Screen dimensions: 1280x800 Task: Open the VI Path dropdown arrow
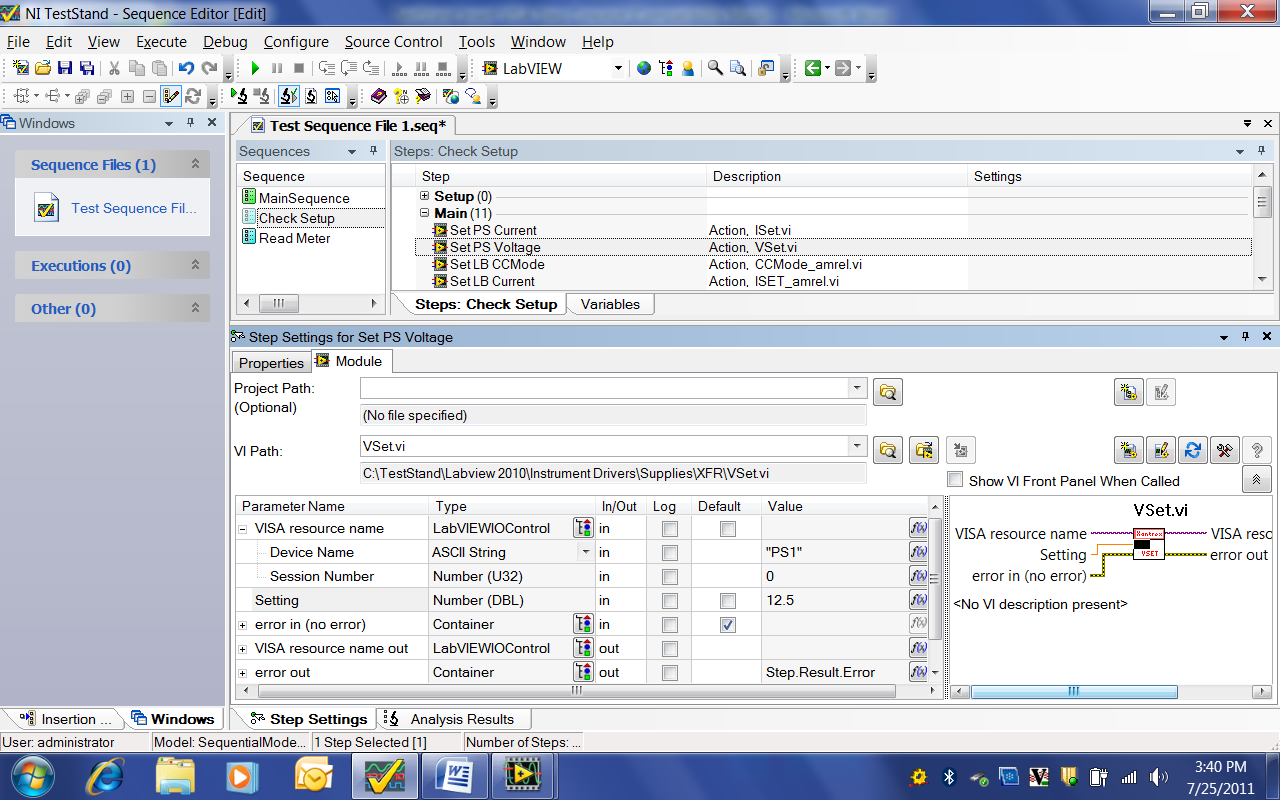click(x=857, y=446)
